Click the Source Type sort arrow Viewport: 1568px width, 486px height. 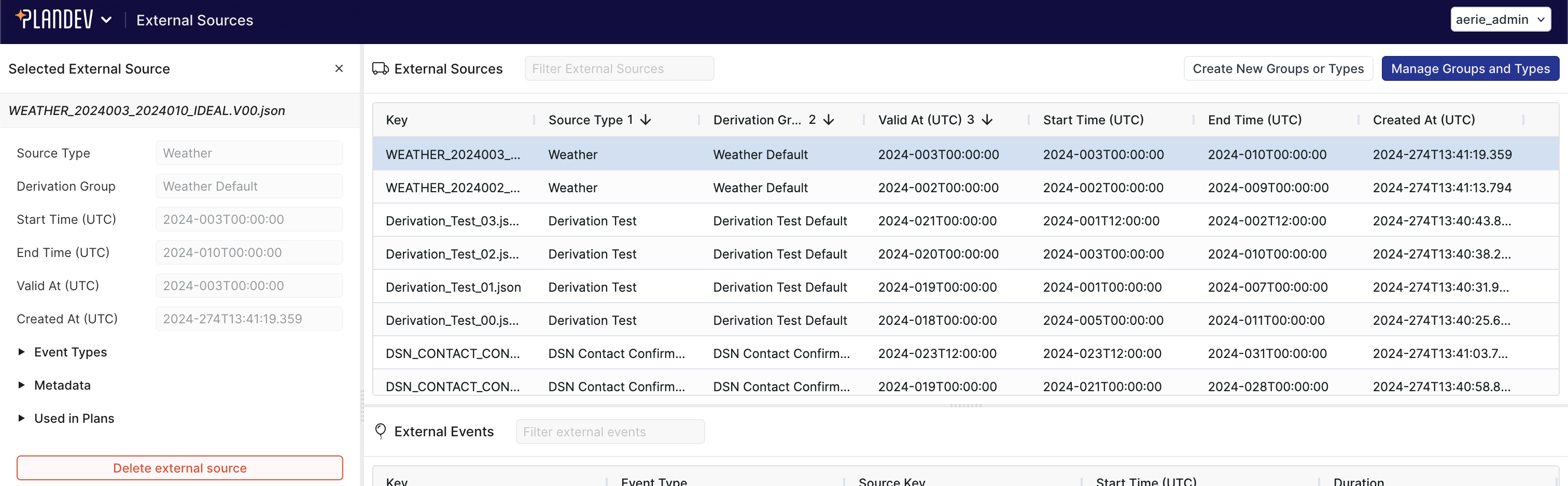tap(646, 120)
